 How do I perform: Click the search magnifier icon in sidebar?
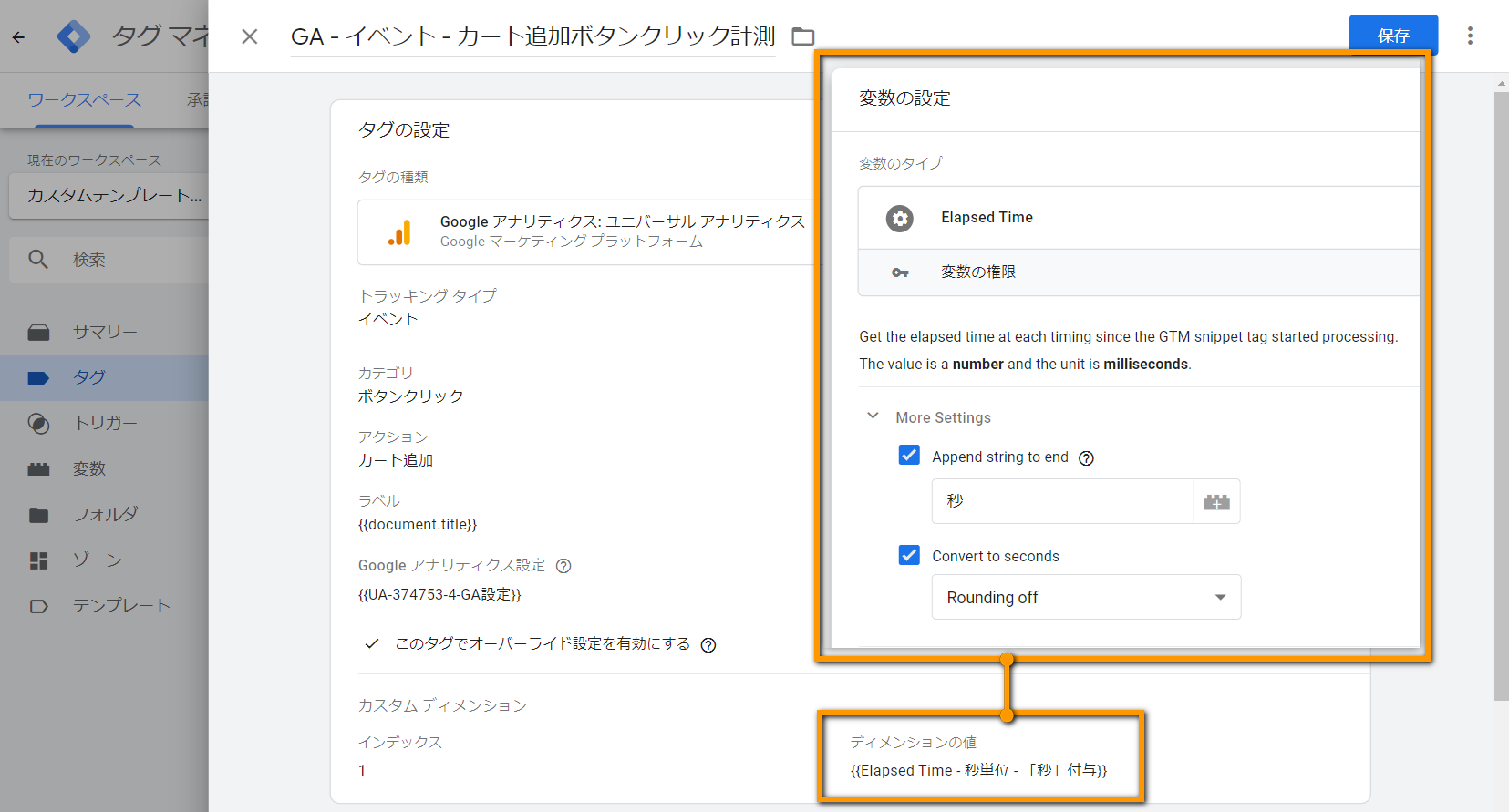click(x=38, y=260)
